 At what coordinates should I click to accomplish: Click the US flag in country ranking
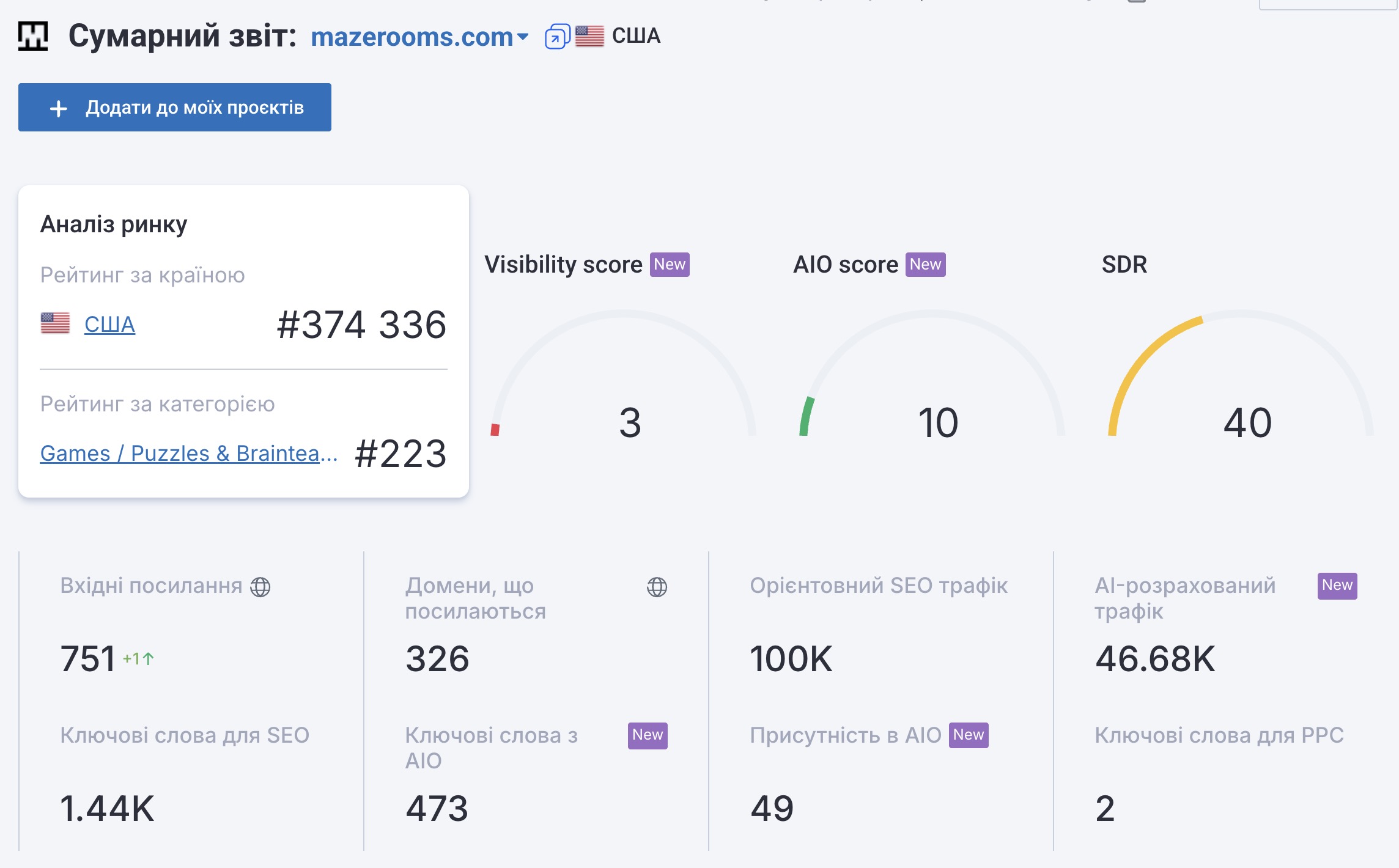pos(55,323)
